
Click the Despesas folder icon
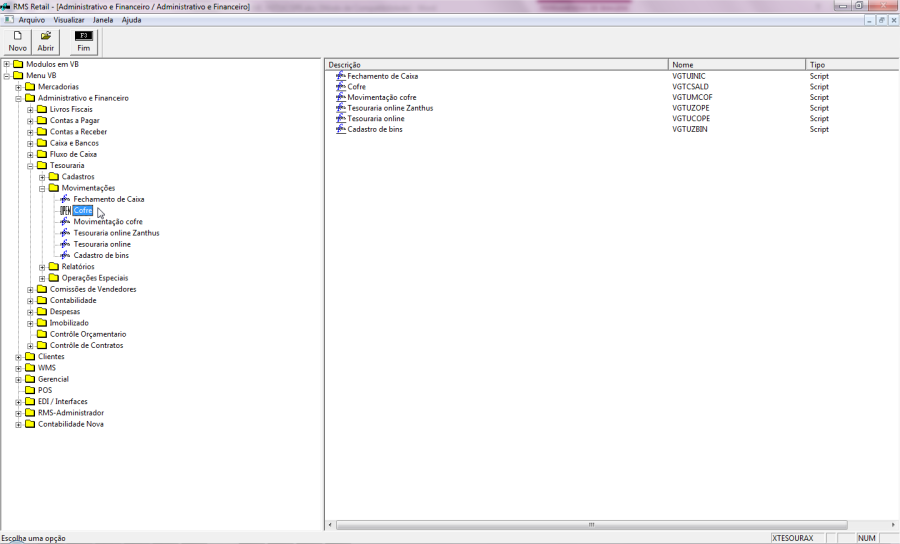[x=42, y=312]
